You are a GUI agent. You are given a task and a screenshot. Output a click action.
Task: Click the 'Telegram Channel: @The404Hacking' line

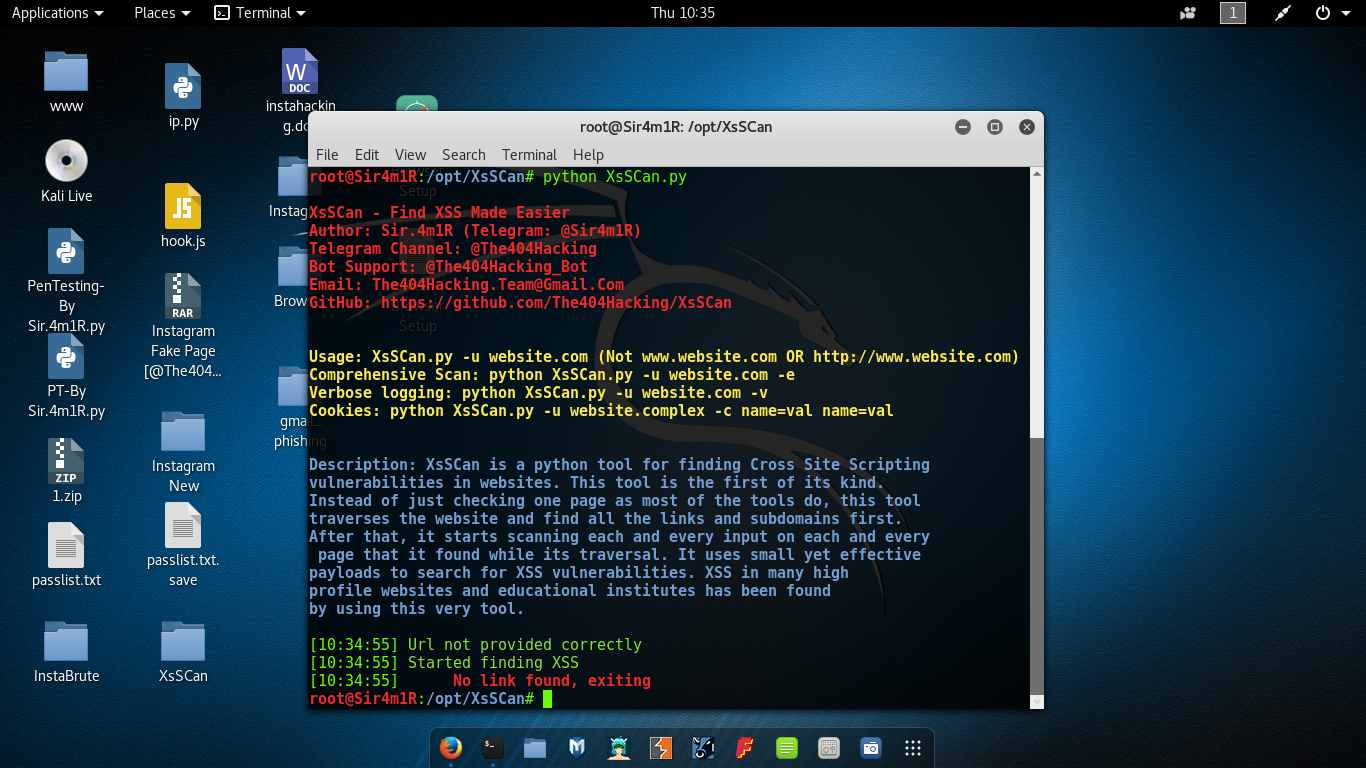click(x=453, y=248)
